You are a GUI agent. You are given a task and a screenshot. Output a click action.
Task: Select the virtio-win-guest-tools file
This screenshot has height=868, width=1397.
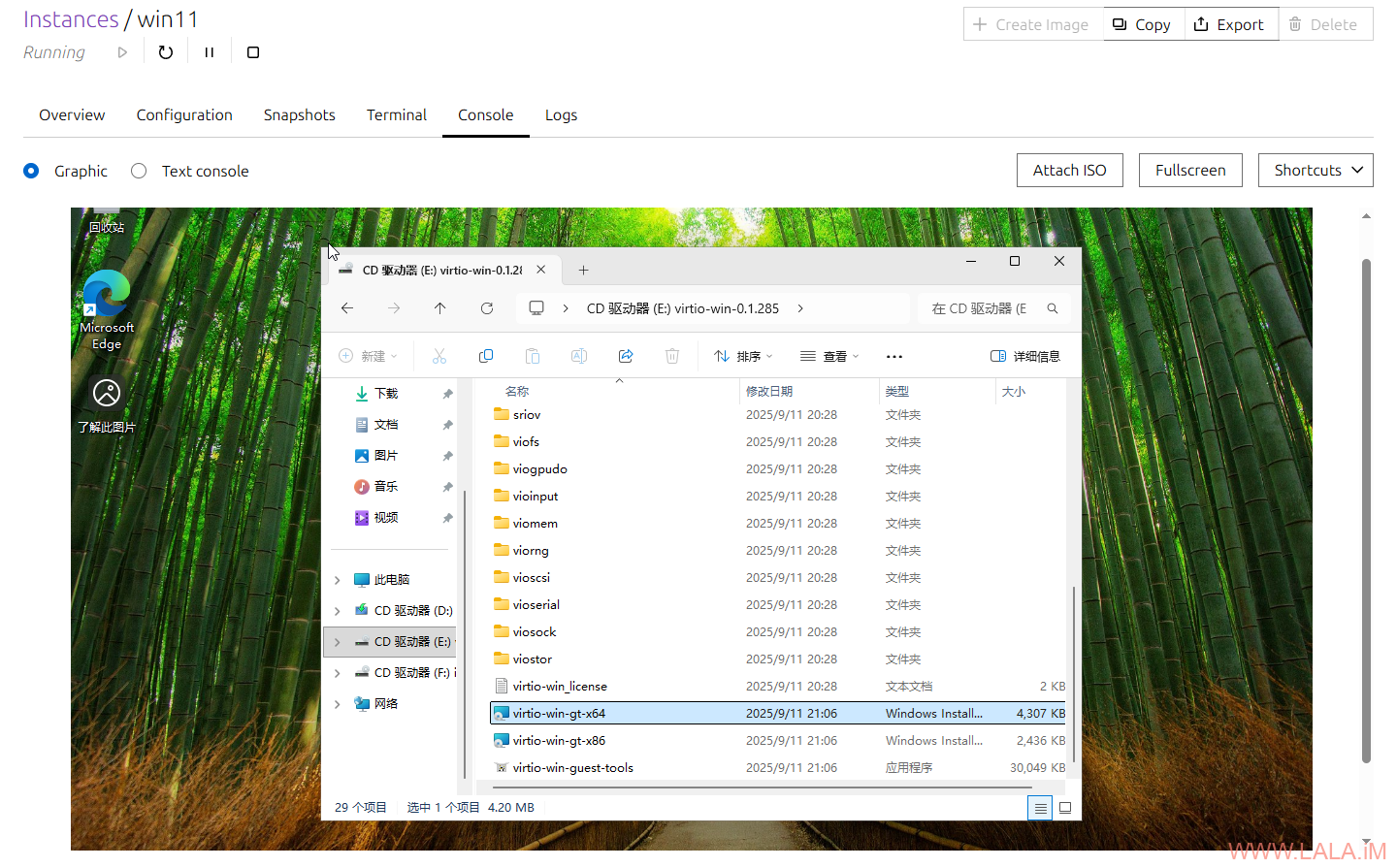coord(572,767)
